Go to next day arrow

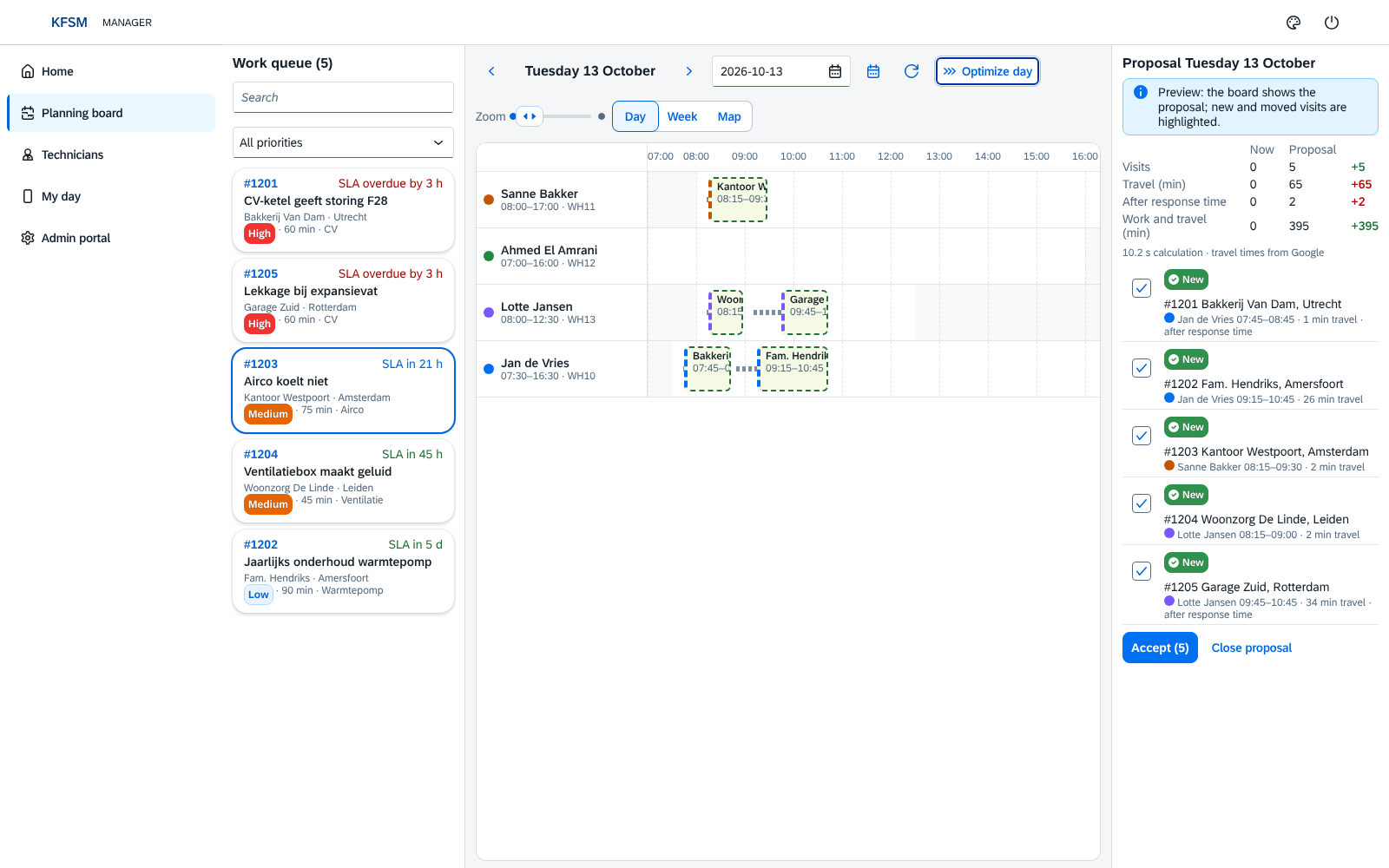pyautogui.click(x=689, y=71)
